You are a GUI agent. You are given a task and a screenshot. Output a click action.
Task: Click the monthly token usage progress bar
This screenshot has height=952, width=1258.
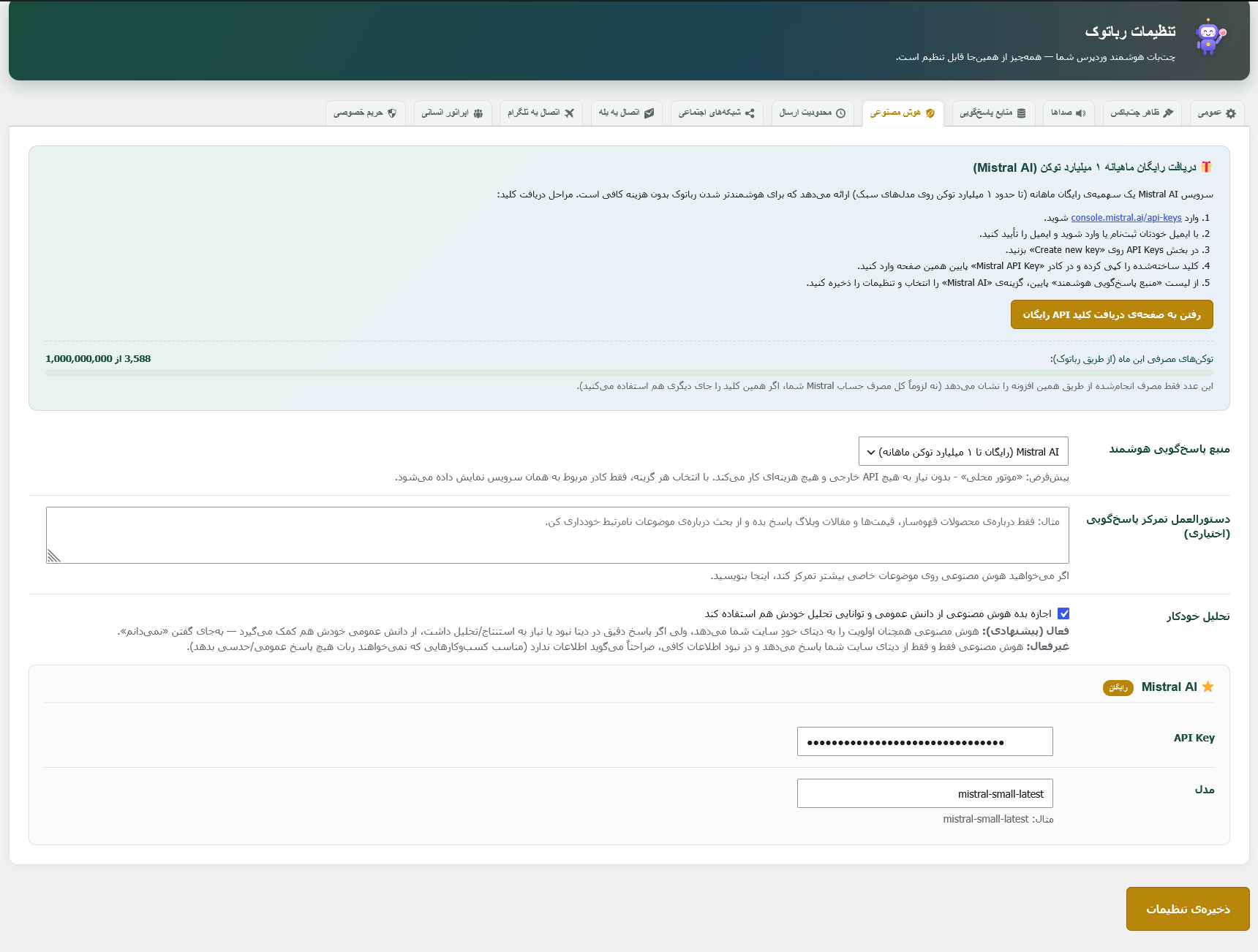pyautogui.click(x=629, y=373)
